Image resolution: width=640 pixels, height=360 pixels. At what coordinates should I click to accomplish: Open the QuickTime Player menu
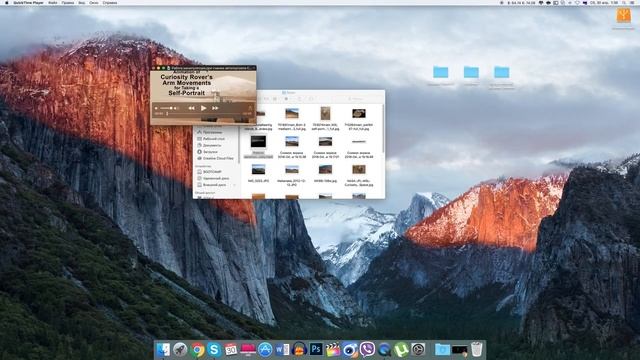coord(28,2)
